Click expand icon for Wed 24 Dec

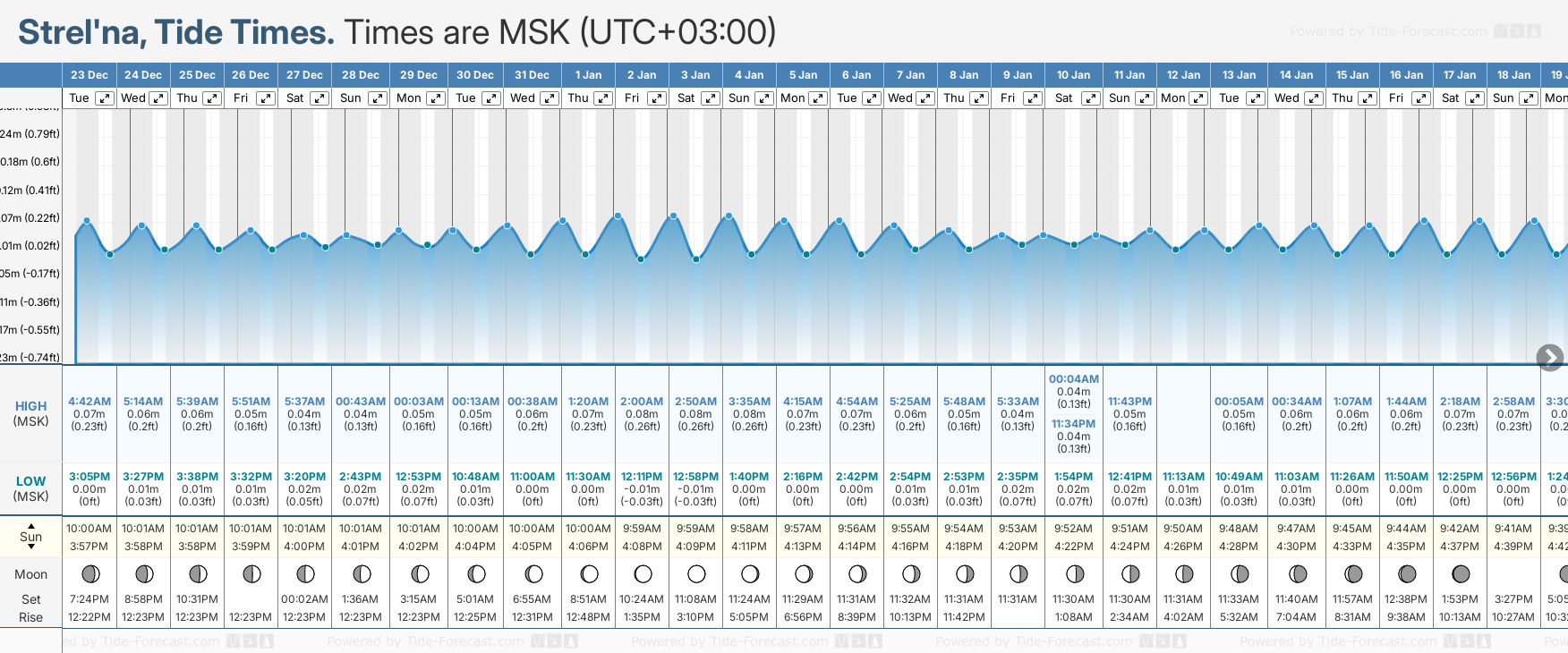[158, 98]
